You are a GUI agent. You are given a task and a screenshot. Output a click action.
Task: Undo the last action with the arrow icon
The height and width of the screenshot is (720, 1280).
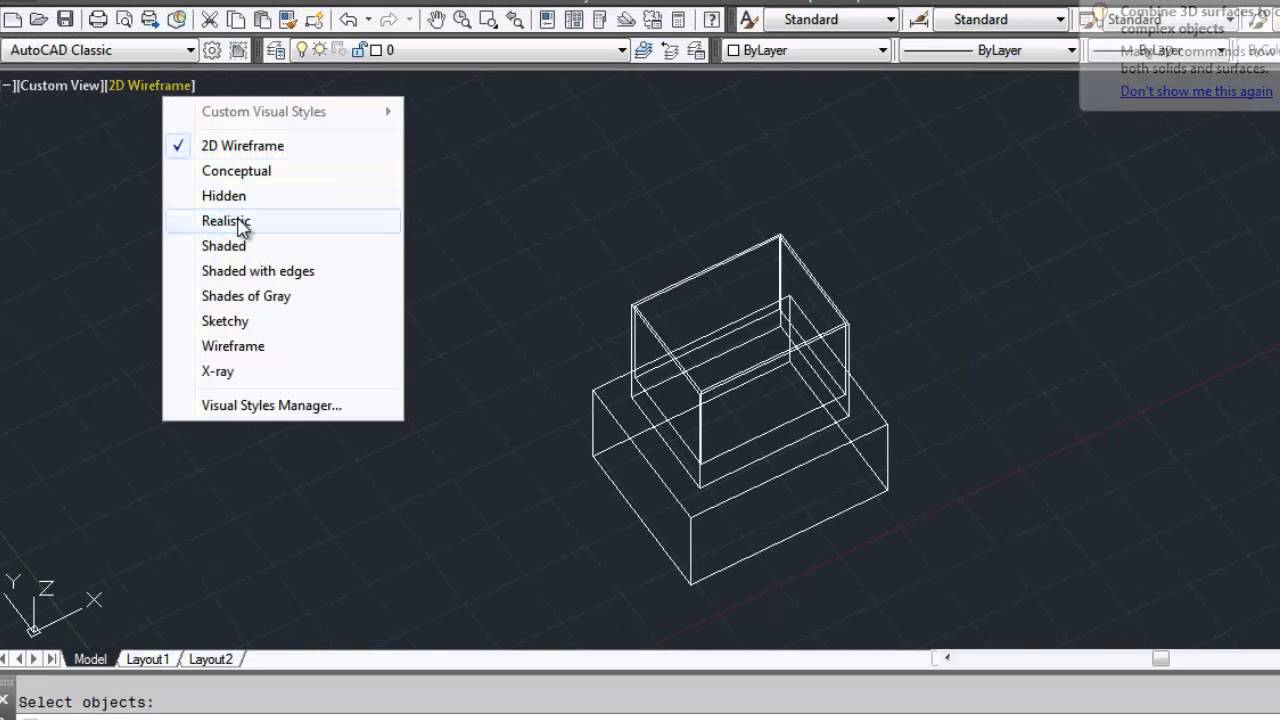click(x=348, y=19)
